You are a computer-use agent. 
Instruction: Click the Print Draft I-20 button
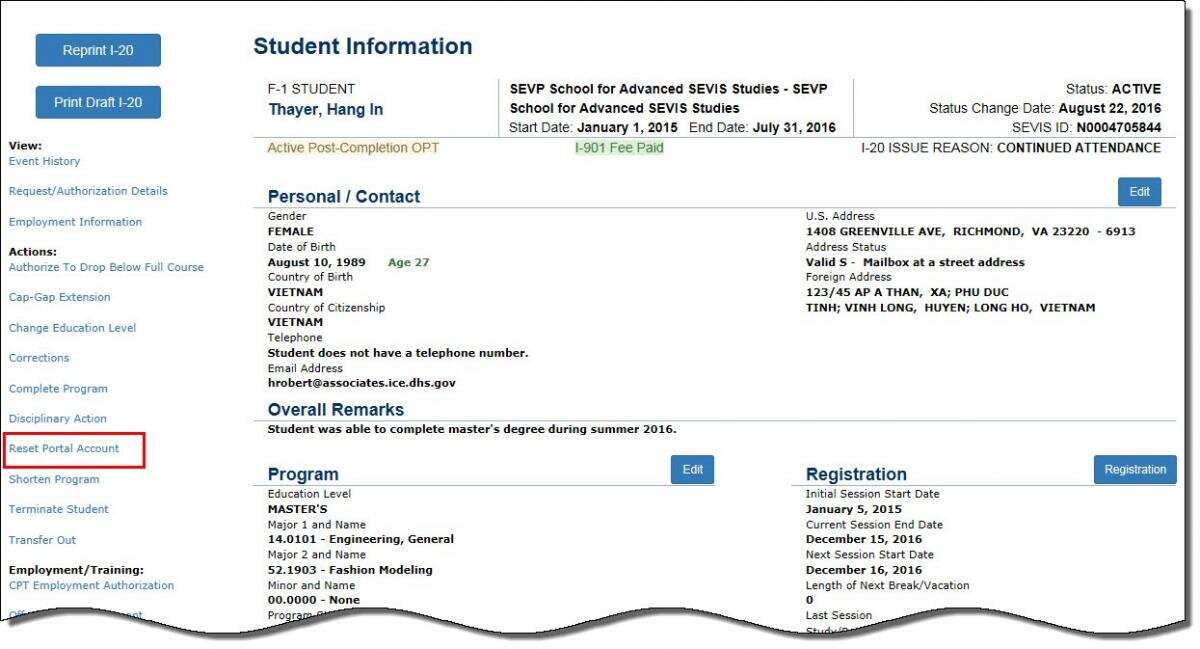98,102
